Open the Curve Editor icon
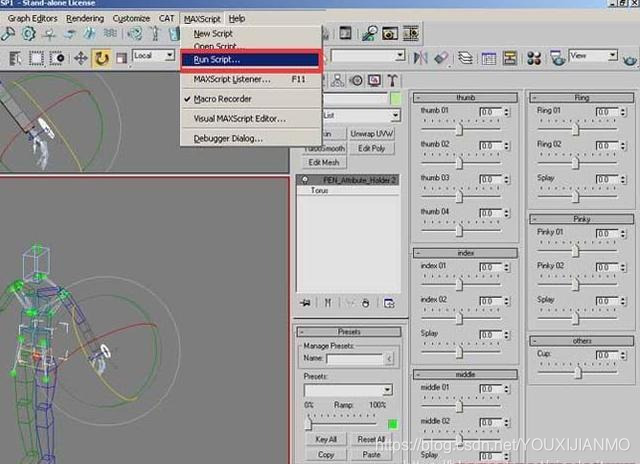 point(488,58)
